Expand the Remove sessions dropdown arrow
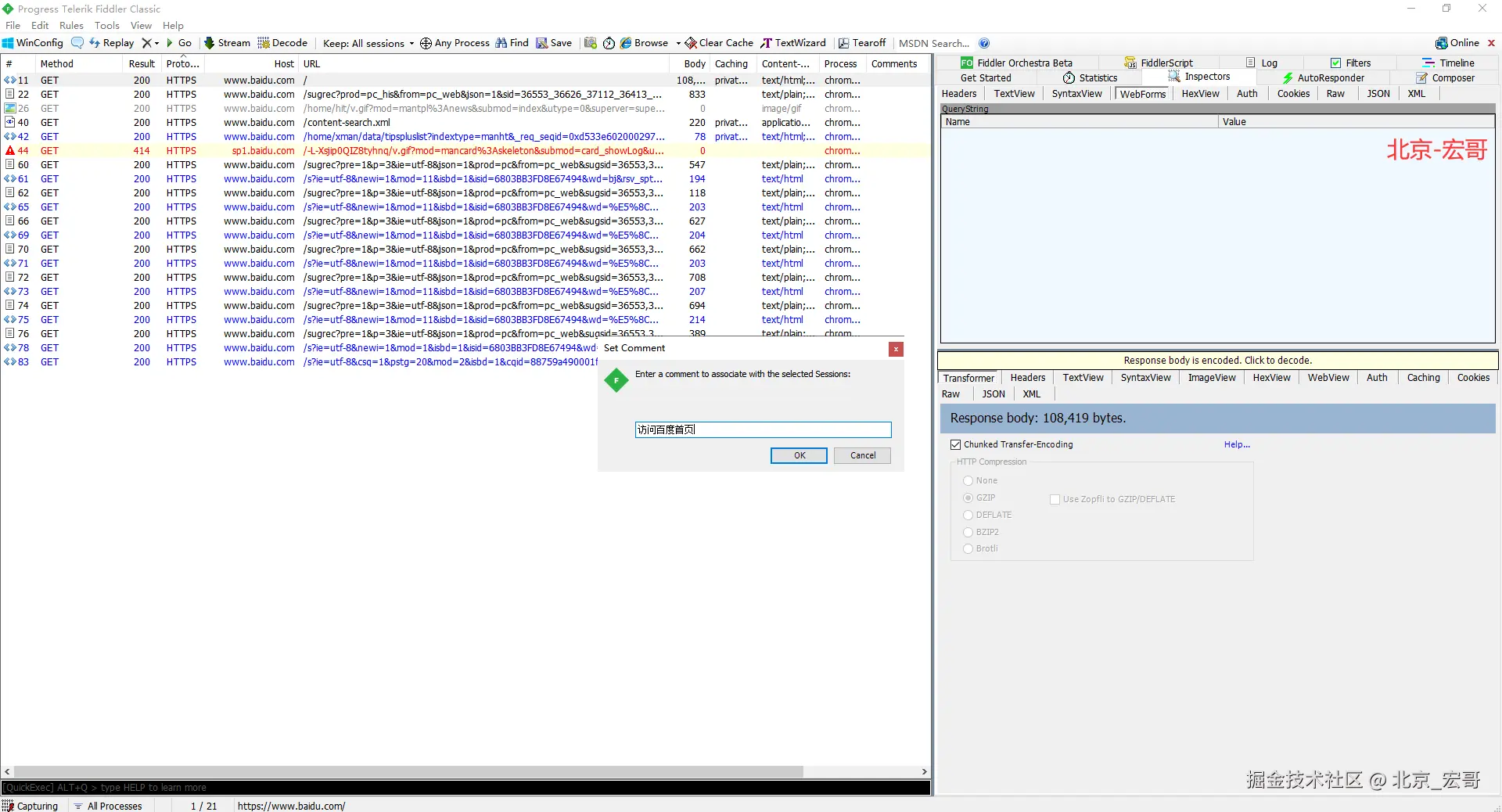Image resolution: width=1502 pixels, height=812 pixels. coord(156,44)
